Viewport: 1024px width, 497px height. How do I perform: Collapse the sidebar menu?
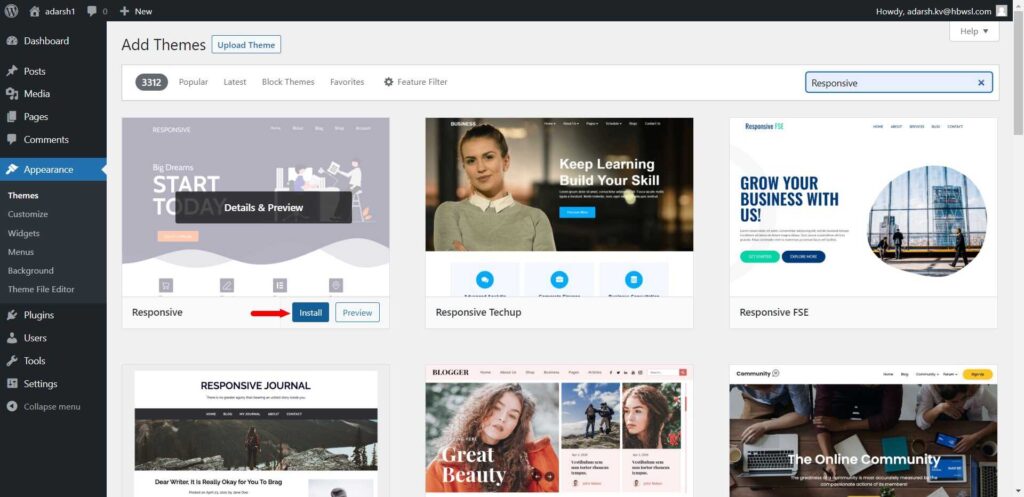(x=53, y=406)
